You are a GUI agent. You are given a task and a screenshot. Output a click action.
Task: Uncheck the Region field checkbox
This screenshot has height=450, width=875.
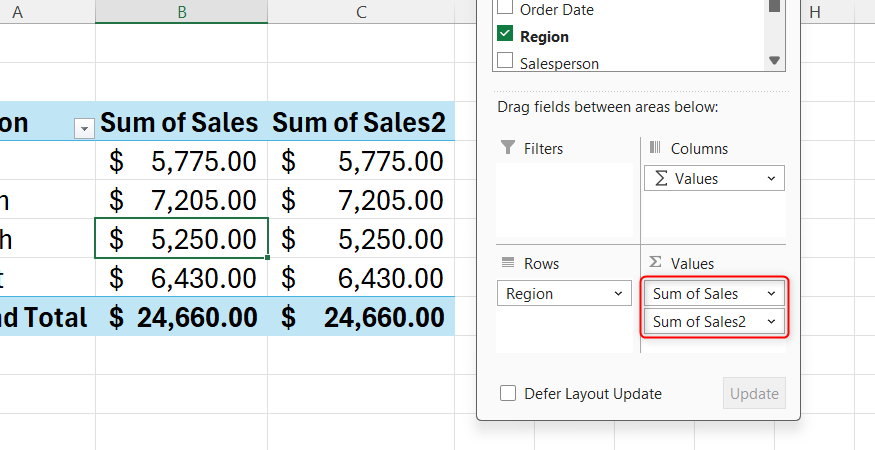coord(505,34)
